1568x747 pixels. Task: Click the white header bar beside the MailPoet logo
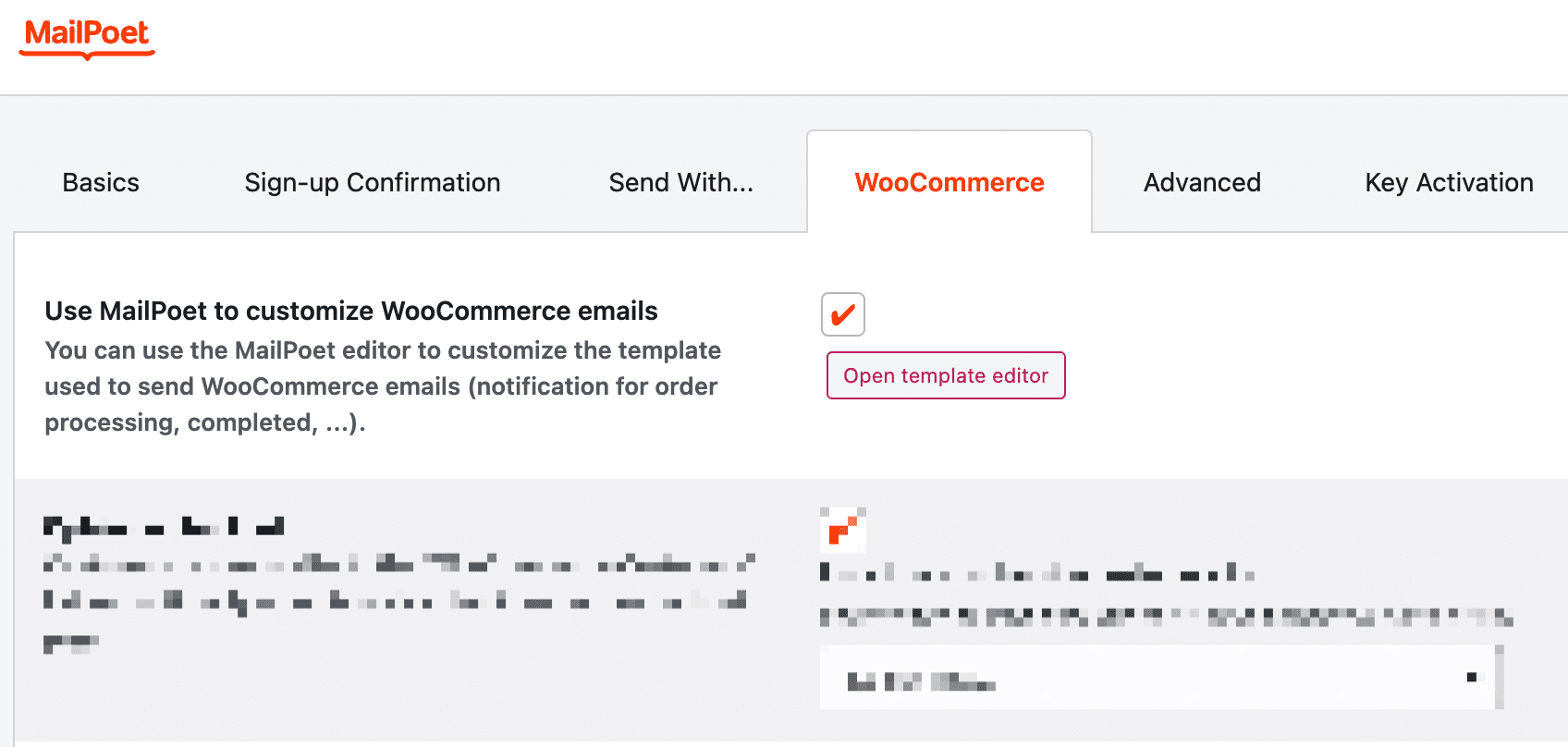click(x=832, y=46)
